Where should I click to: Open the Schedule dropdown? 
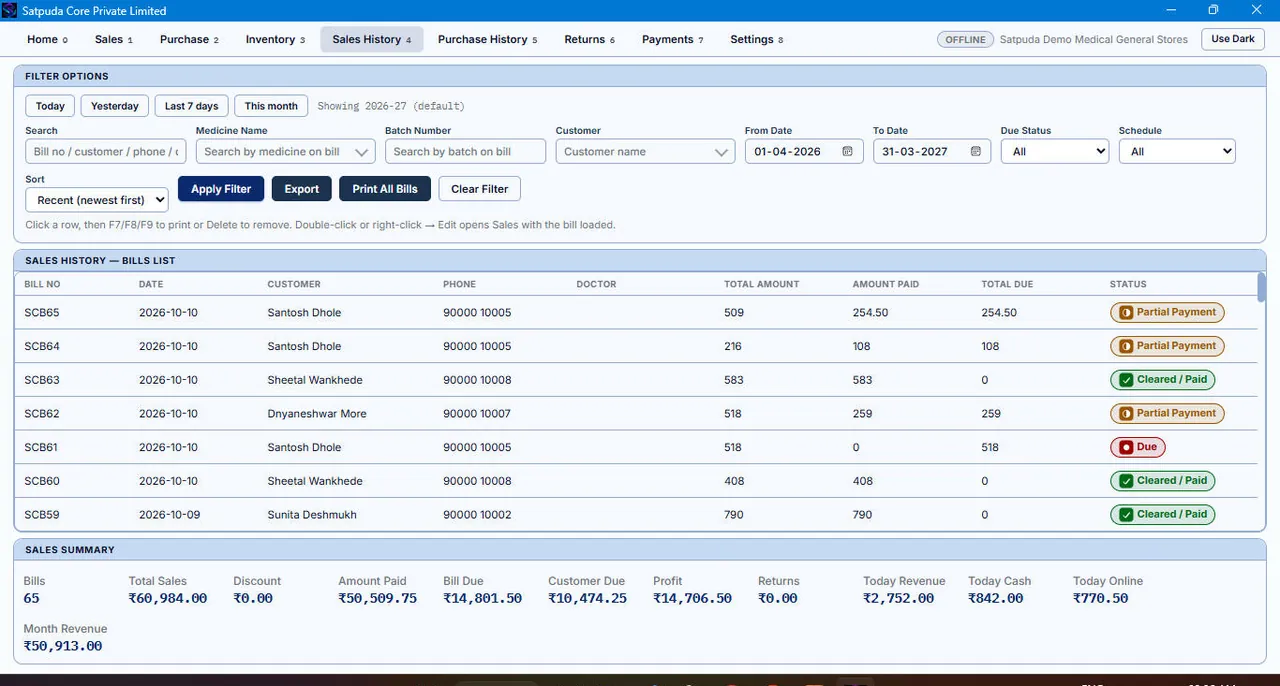click(1177, 152)
